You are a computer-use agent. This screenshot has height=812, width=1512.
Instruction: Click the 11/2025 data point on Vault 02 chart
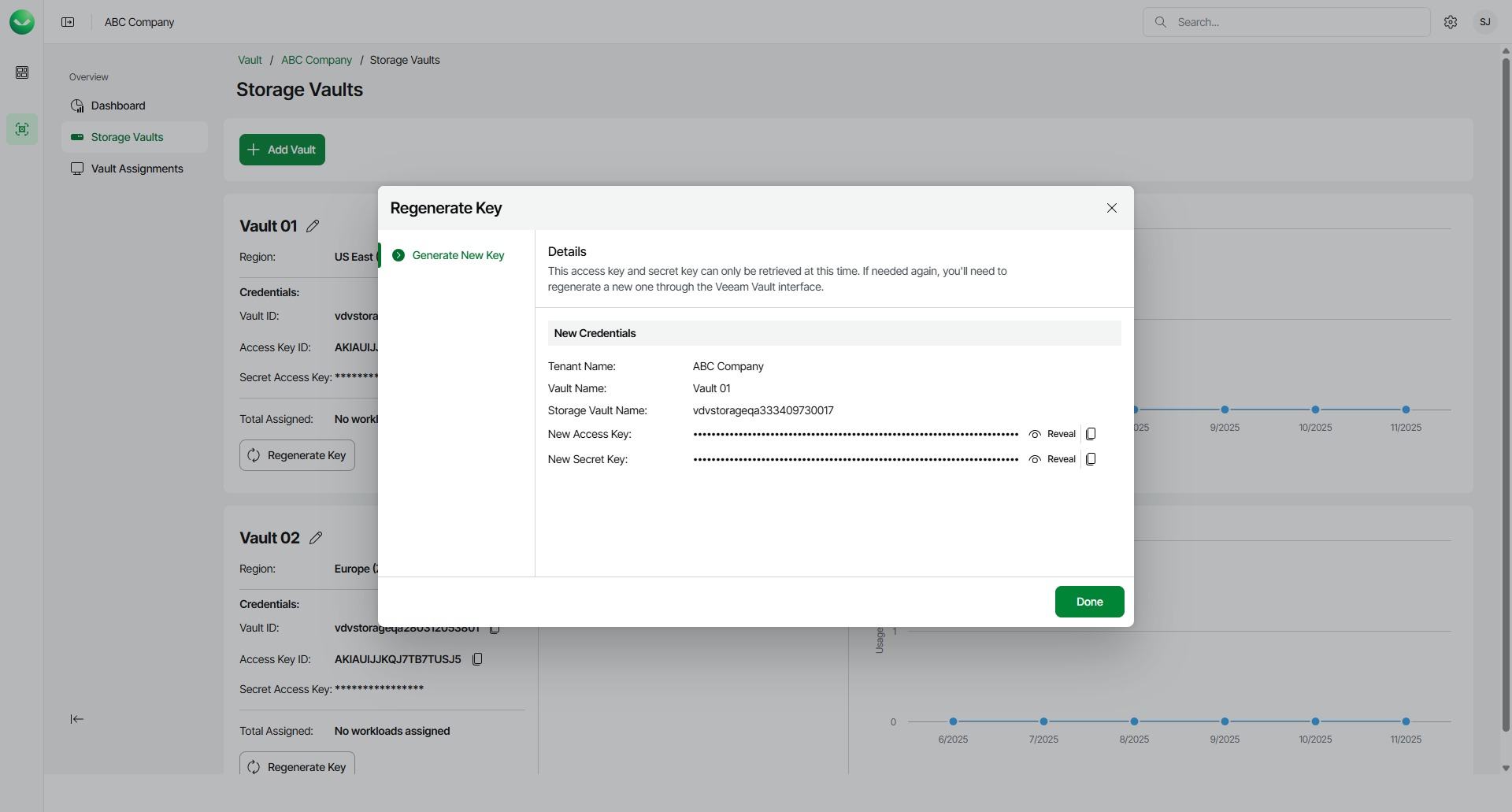[x=1406, y=721]
